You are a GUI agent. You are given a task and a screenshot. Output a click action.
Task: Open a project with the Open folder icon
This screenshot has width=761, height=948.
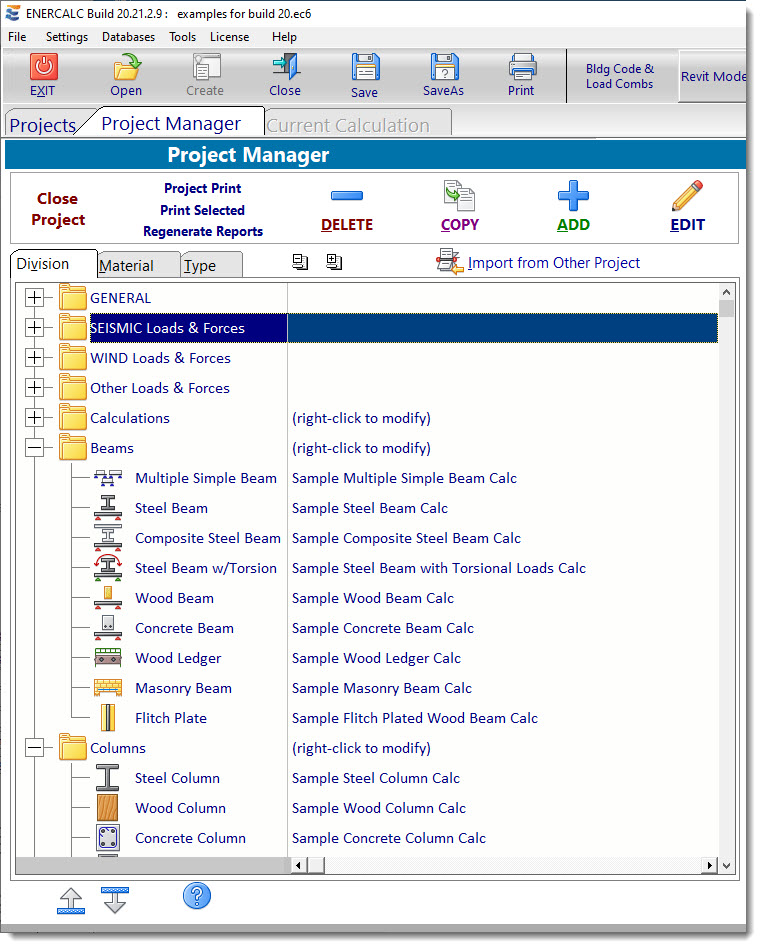click(126, 68)
